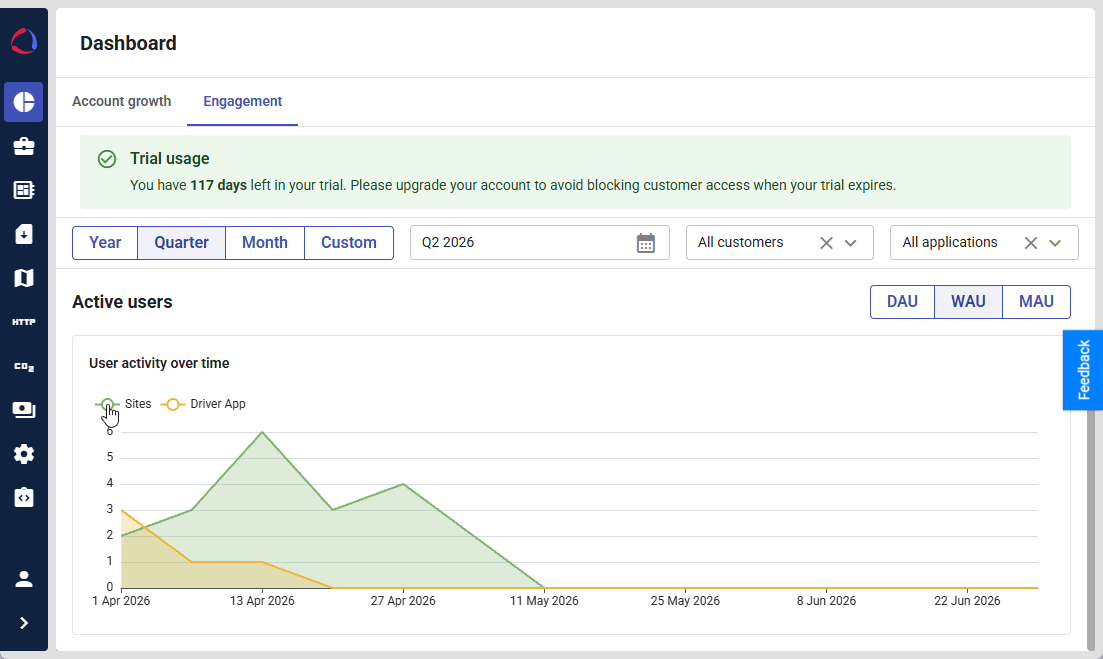The image size is (1103, 659).
Task: Expand the All customers dropdown
Action: [850, 243]
